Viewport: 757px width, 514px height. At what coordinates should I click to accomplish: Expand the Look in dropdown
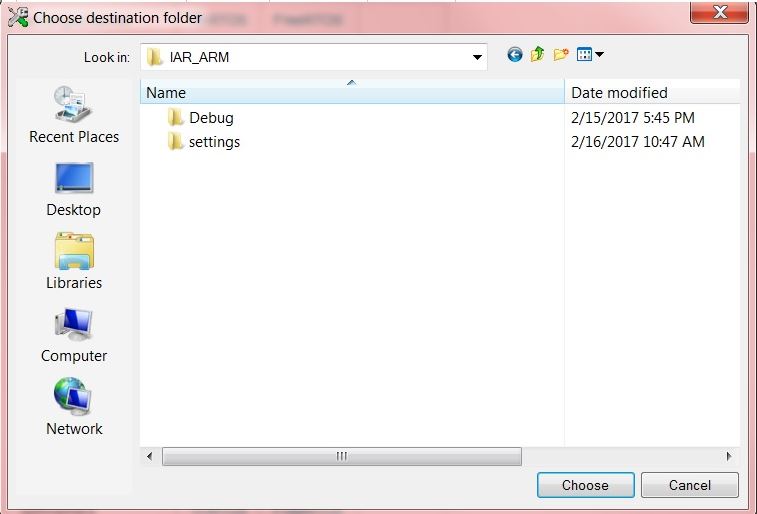tap(477, 57)
